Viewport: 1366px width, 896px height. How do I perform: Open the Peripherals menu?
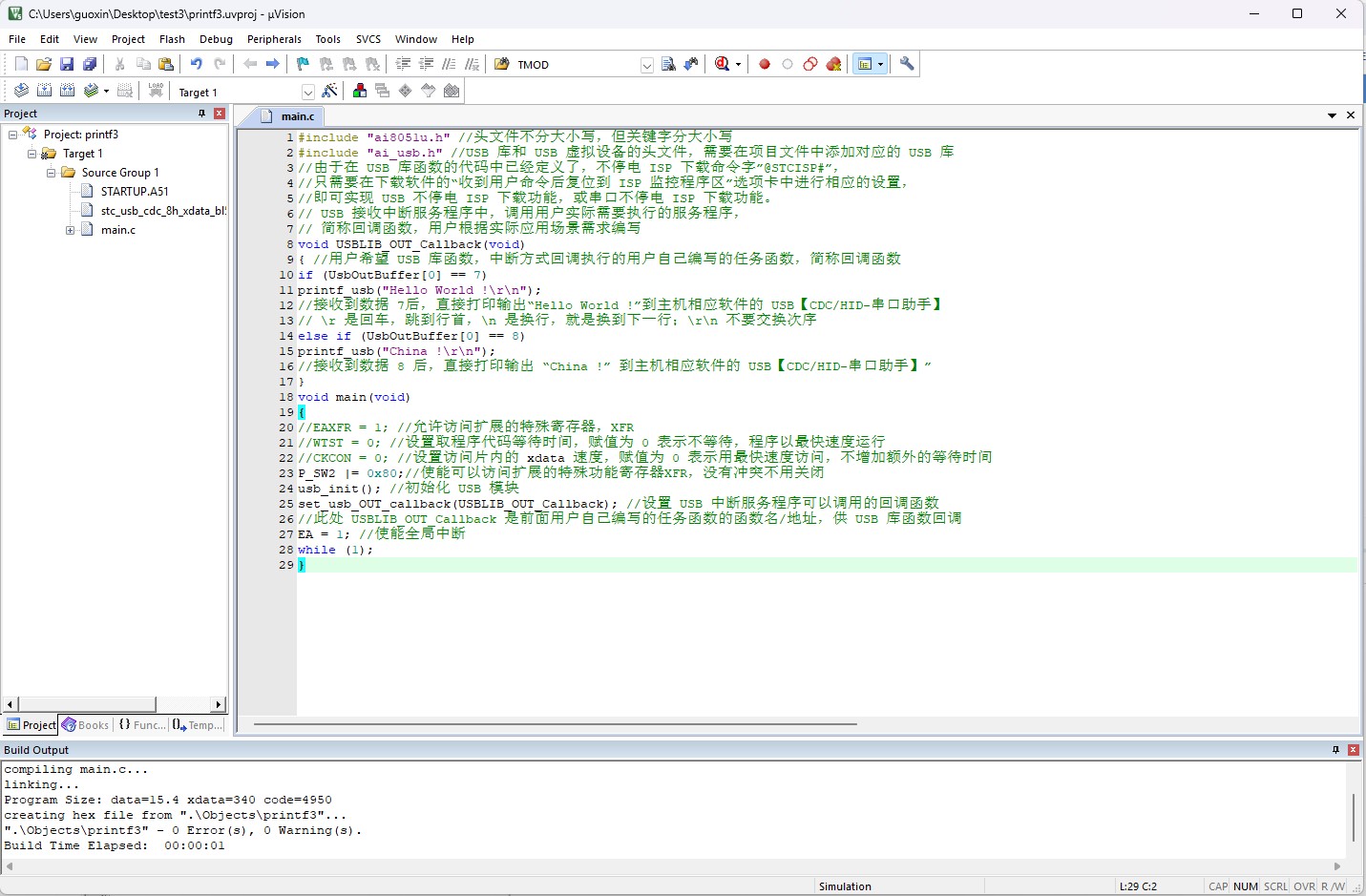274,39
